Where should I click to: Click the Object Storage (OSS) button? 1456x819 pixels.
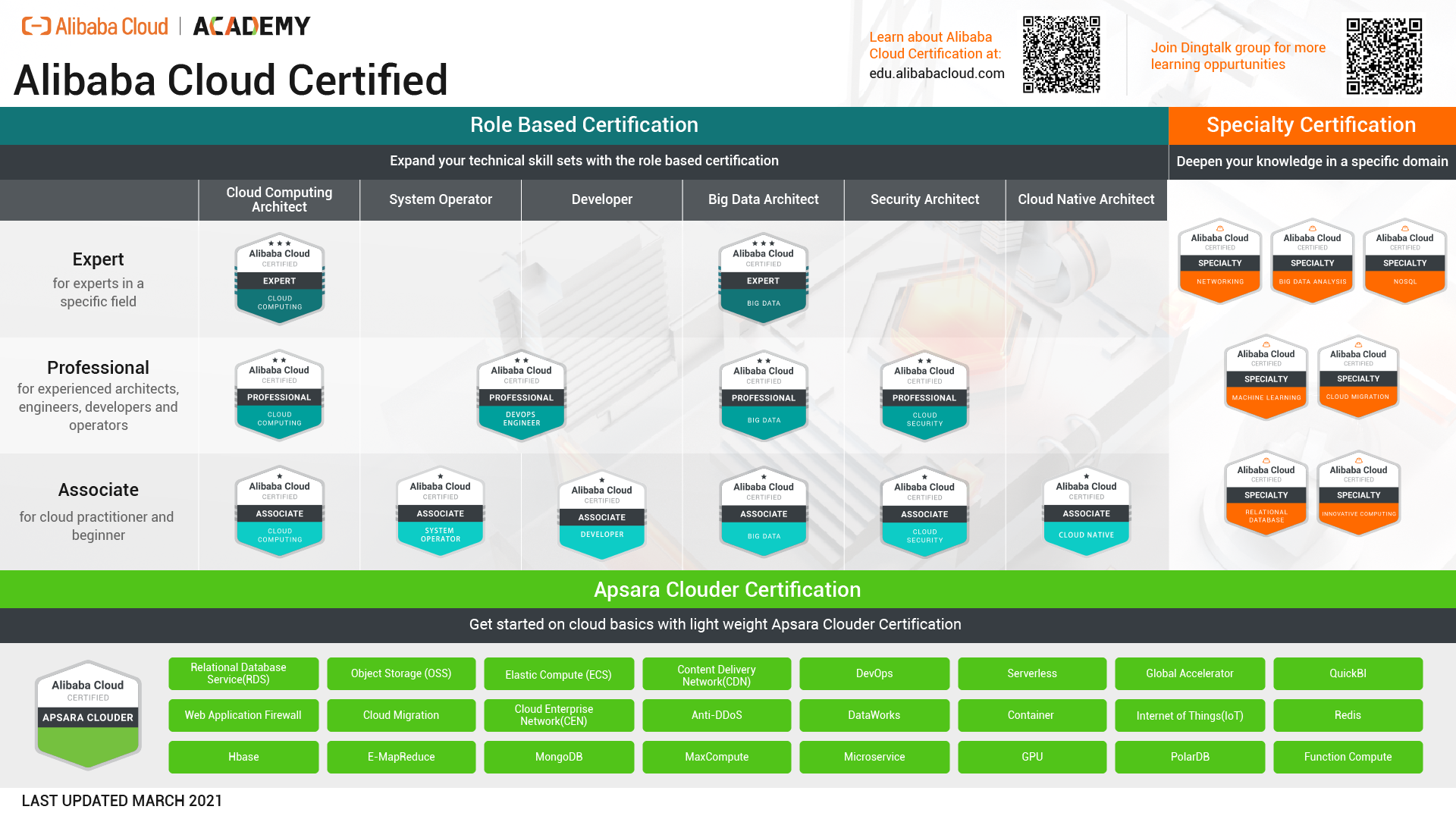tap(401, 673)
